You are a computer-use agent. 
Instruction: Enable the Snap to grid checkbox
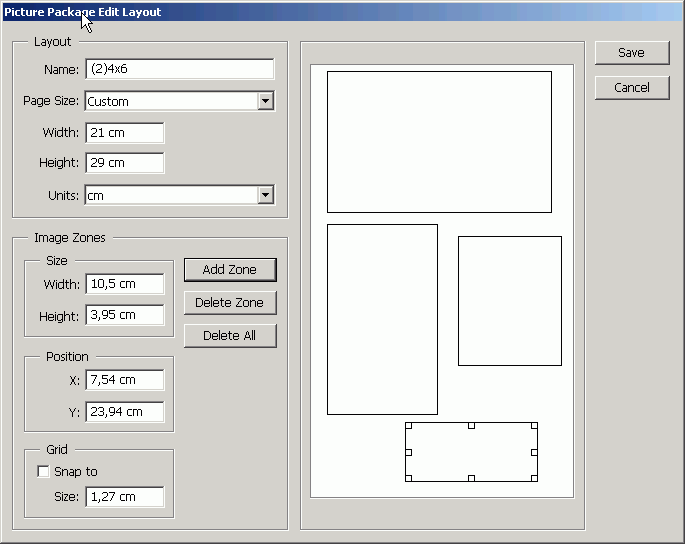click(x=43, y=471)
